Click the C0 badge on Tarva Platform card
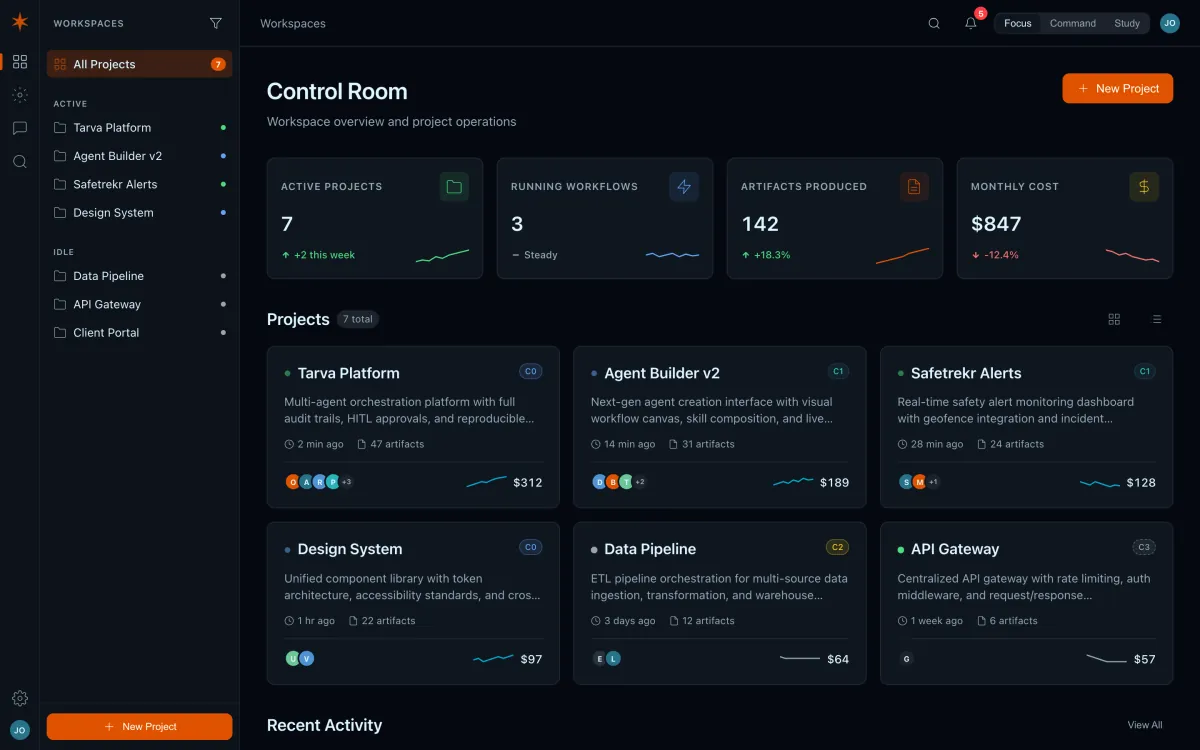This screenshot has width=1200, height=750. coord(531,371)
